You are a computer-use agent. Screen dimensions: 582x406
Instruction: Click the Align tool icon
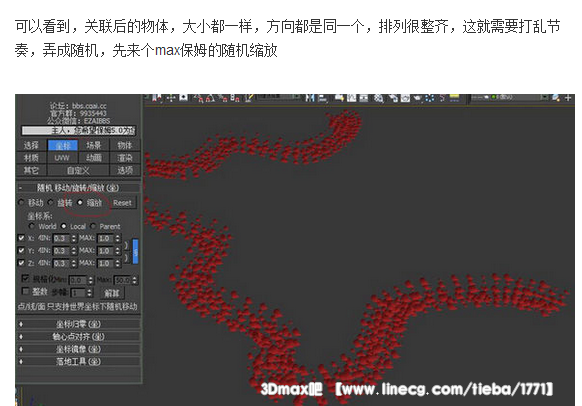point(323,98)
